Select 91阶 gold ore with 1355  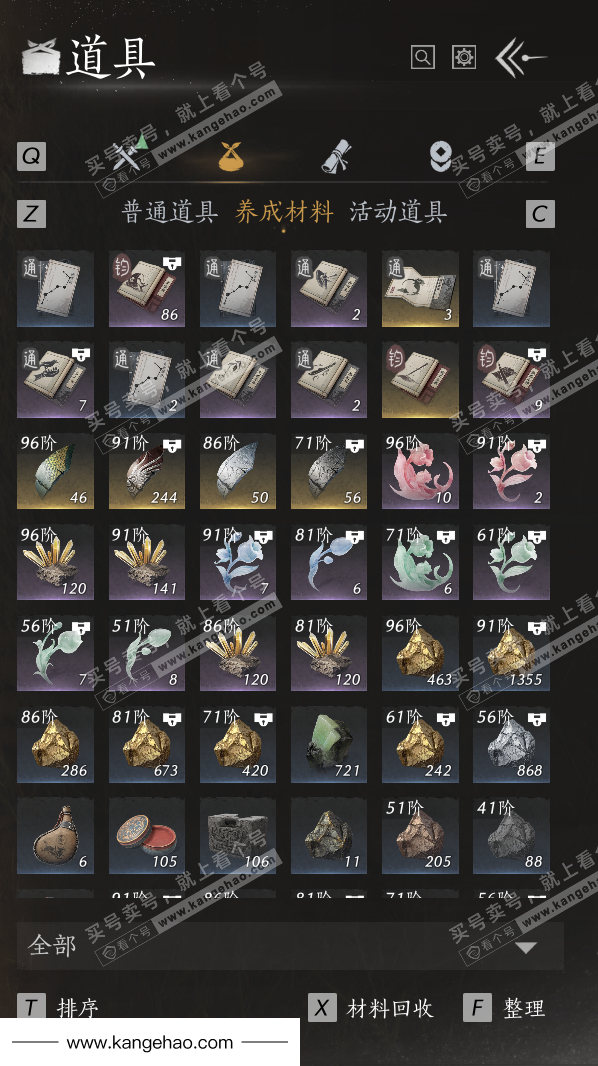[x=511, y=653]
